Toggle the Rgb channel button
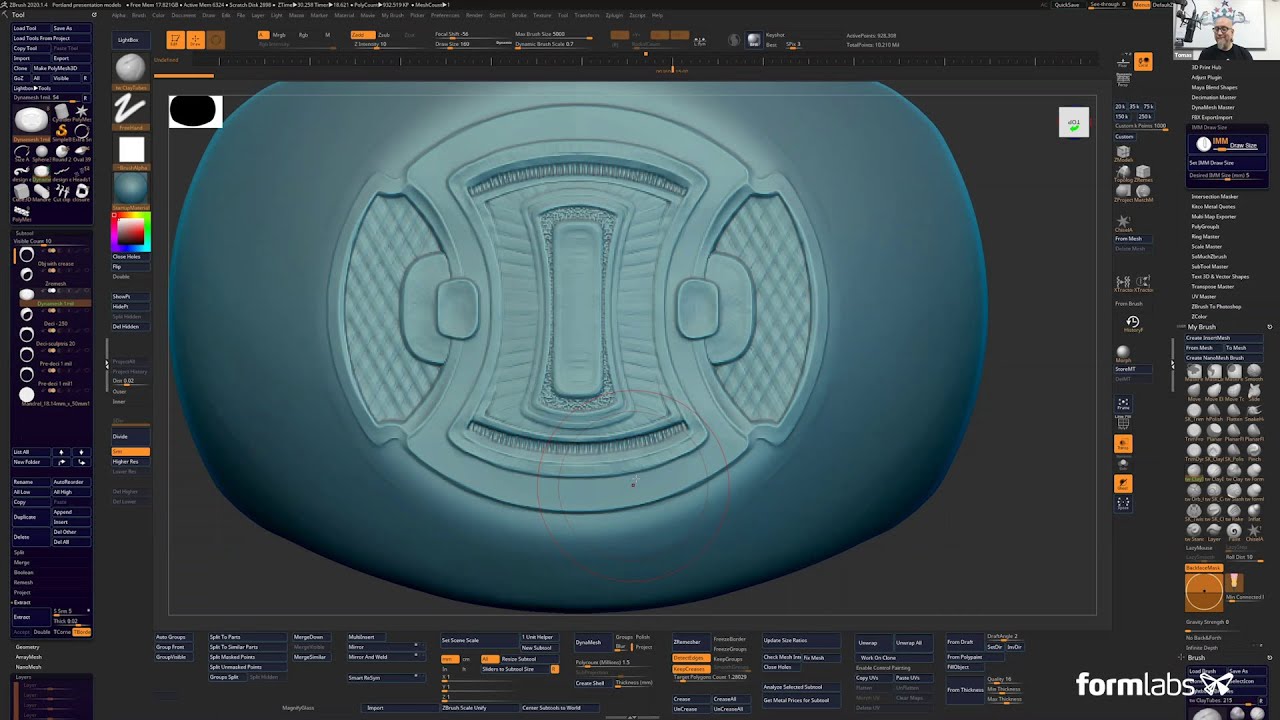The image size is (1280, 720). (303, 35)
